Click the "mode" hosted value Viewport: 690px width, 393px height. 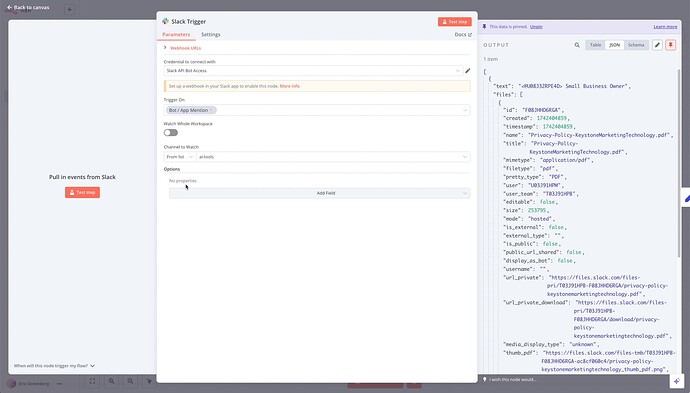(x=540, y=219)
